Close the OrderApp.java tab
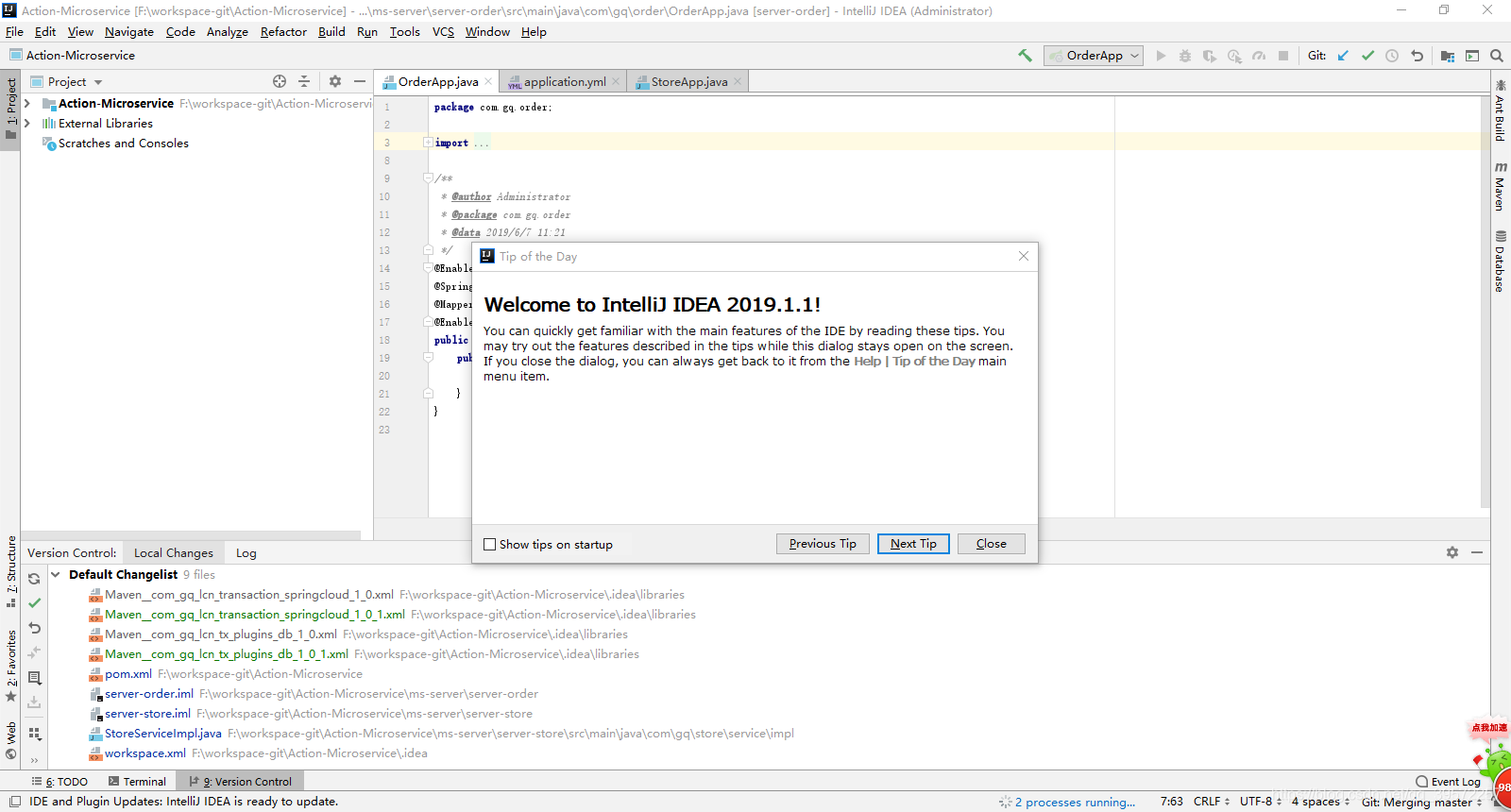This screenshot has width=1511, height=812. (488, 82)
